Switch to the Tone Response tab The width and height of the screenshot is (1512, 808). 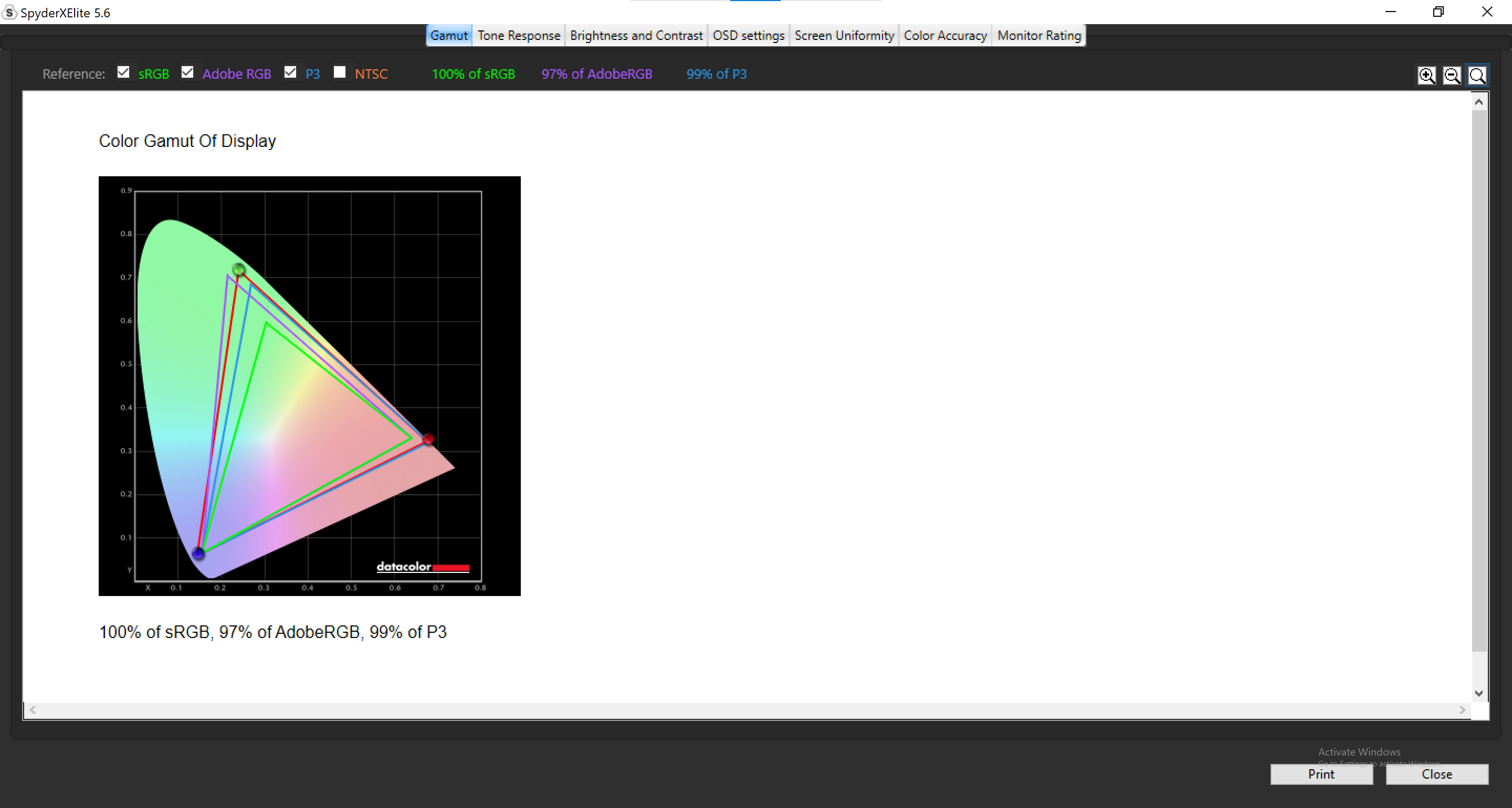coord(518,35)
